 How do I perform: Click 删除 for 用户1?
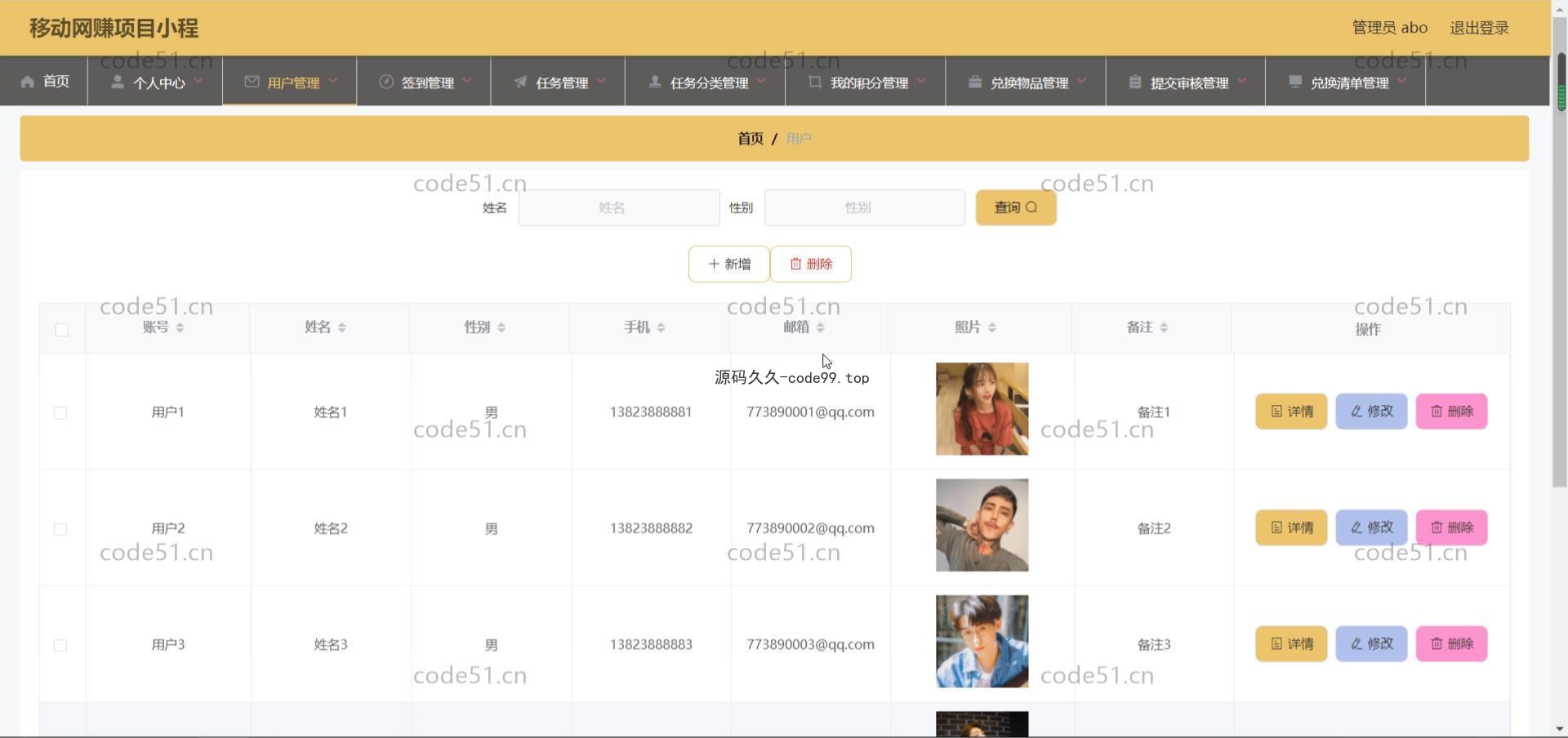click(x=1451, y=411)
